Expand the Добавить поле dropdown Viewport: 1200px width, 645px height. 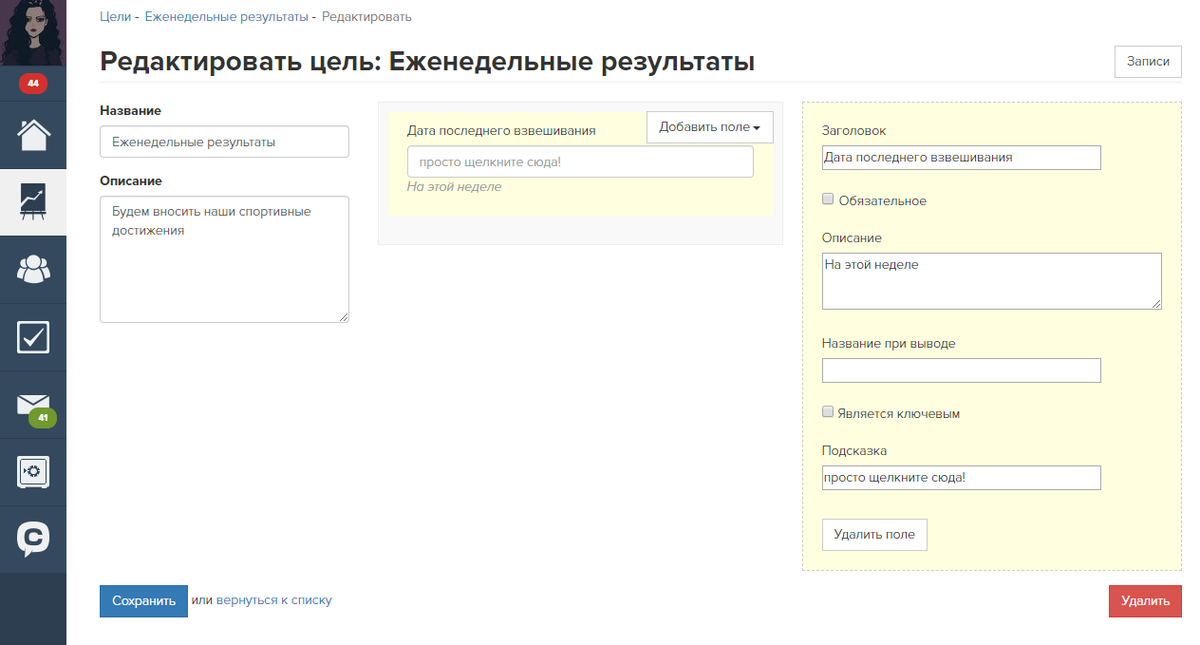[710, 127]
